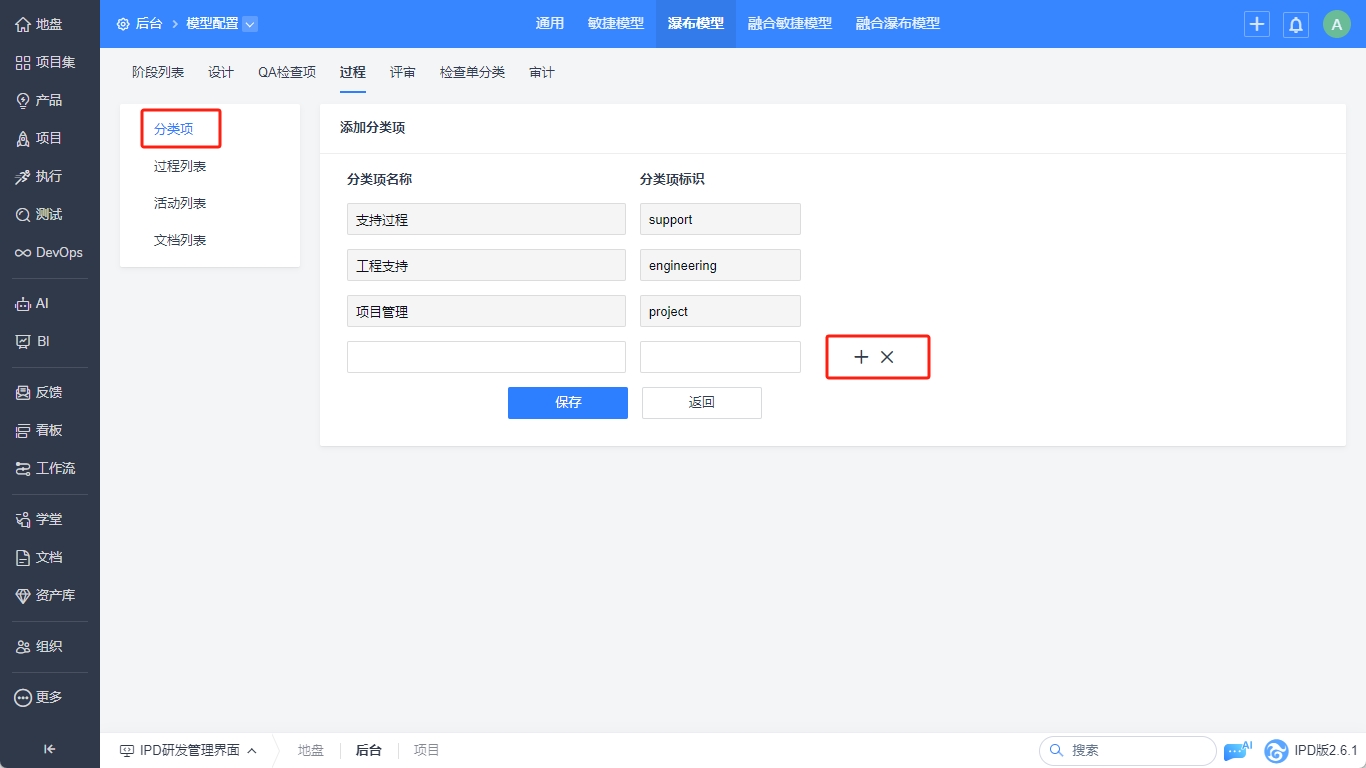Select the 瀑布模型 tab
Image resolution: width=1366 pixels, height=768 pixels.
[x=696, y=24]
